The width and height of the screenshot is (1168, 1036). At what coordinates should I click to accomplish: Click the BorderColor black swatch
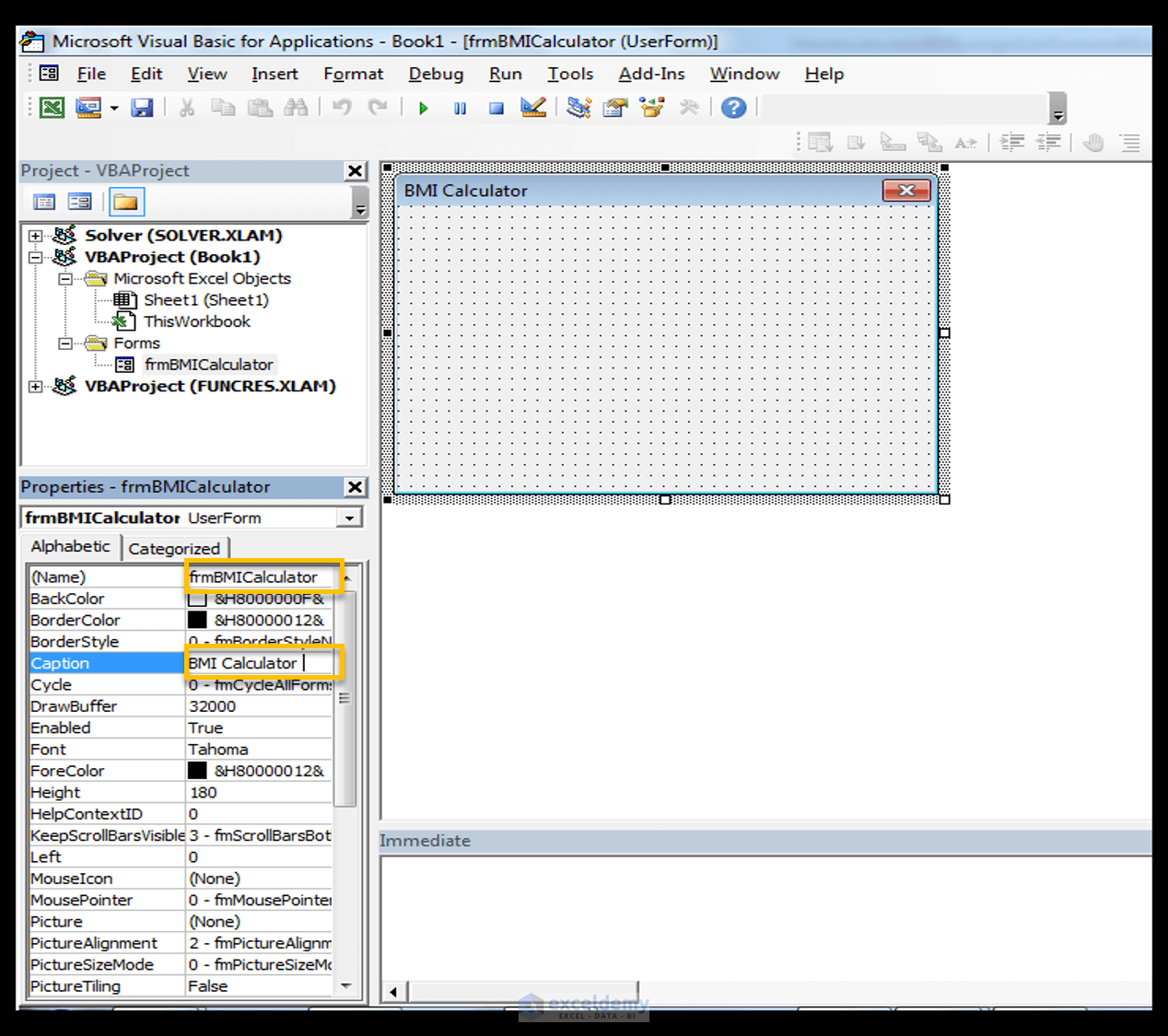click(x=197, y=620)
